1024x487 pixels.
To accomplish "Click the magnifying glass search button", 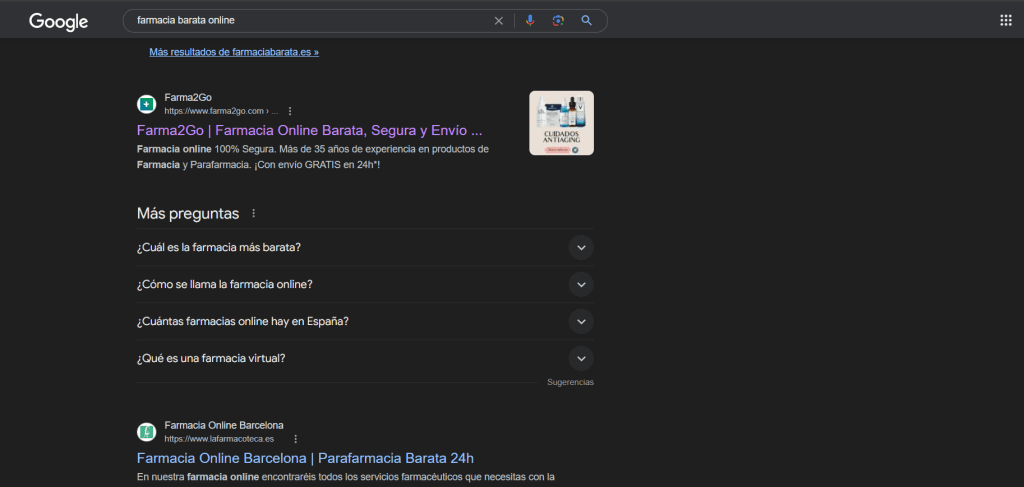I will pos(587,21).
